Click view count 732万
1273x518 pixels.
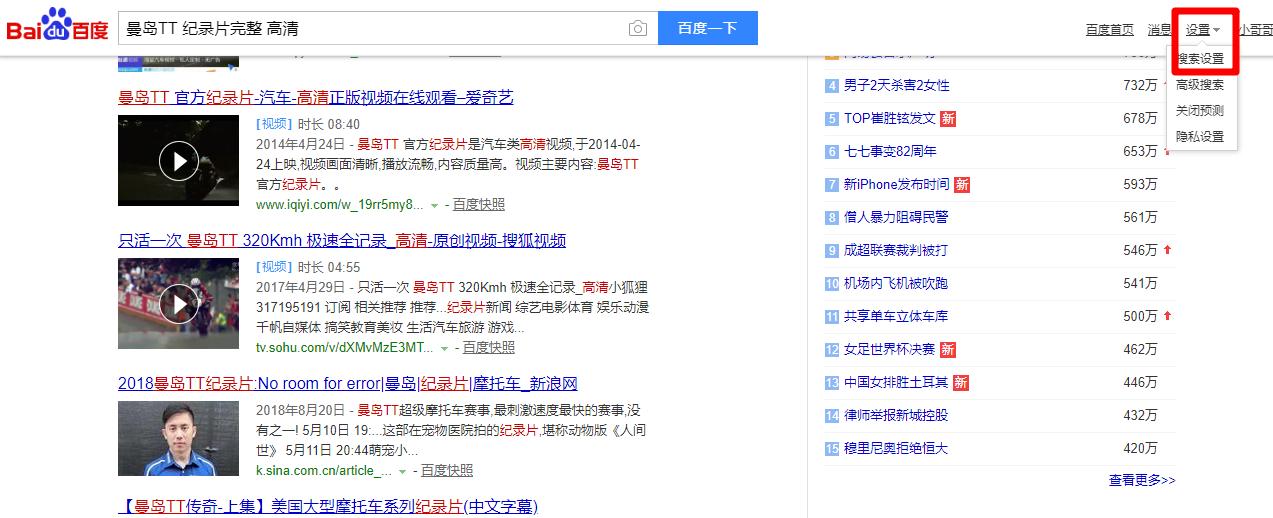1140,85
